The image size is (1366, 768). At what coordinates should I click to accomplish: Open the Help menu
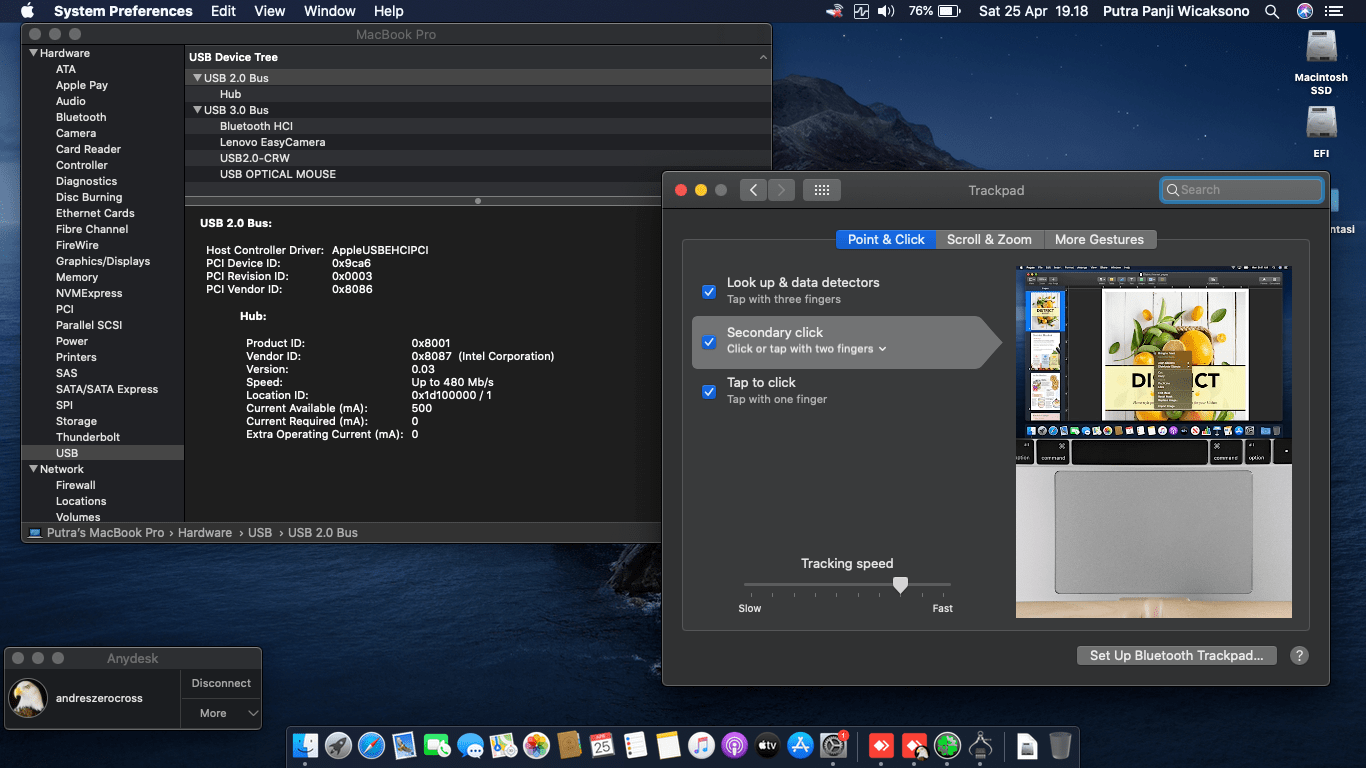[389, 11]
